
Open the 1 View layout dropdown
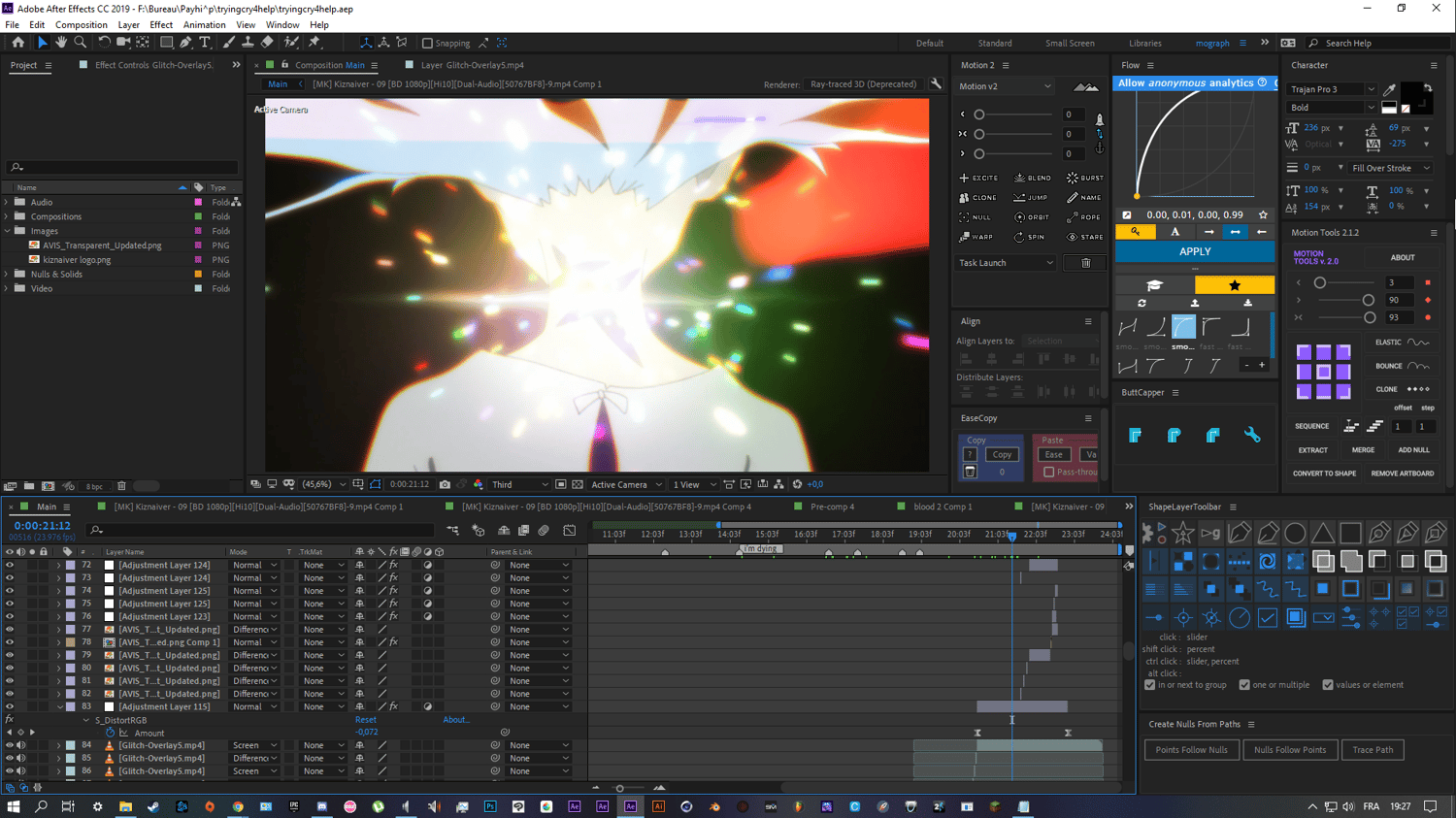click(694, 484)
